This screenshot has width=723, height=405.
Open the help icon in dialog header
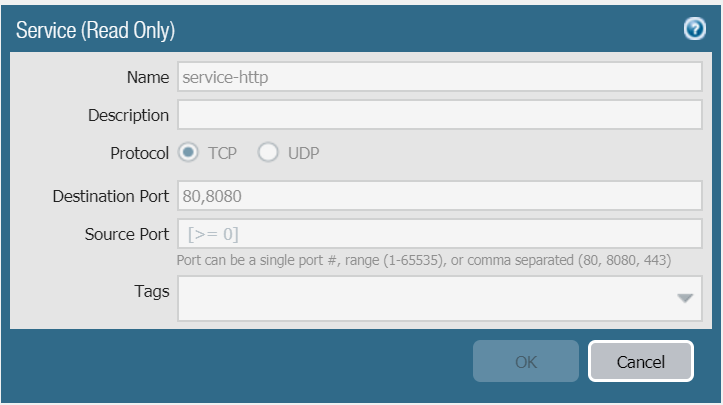[x=695, y=30]
